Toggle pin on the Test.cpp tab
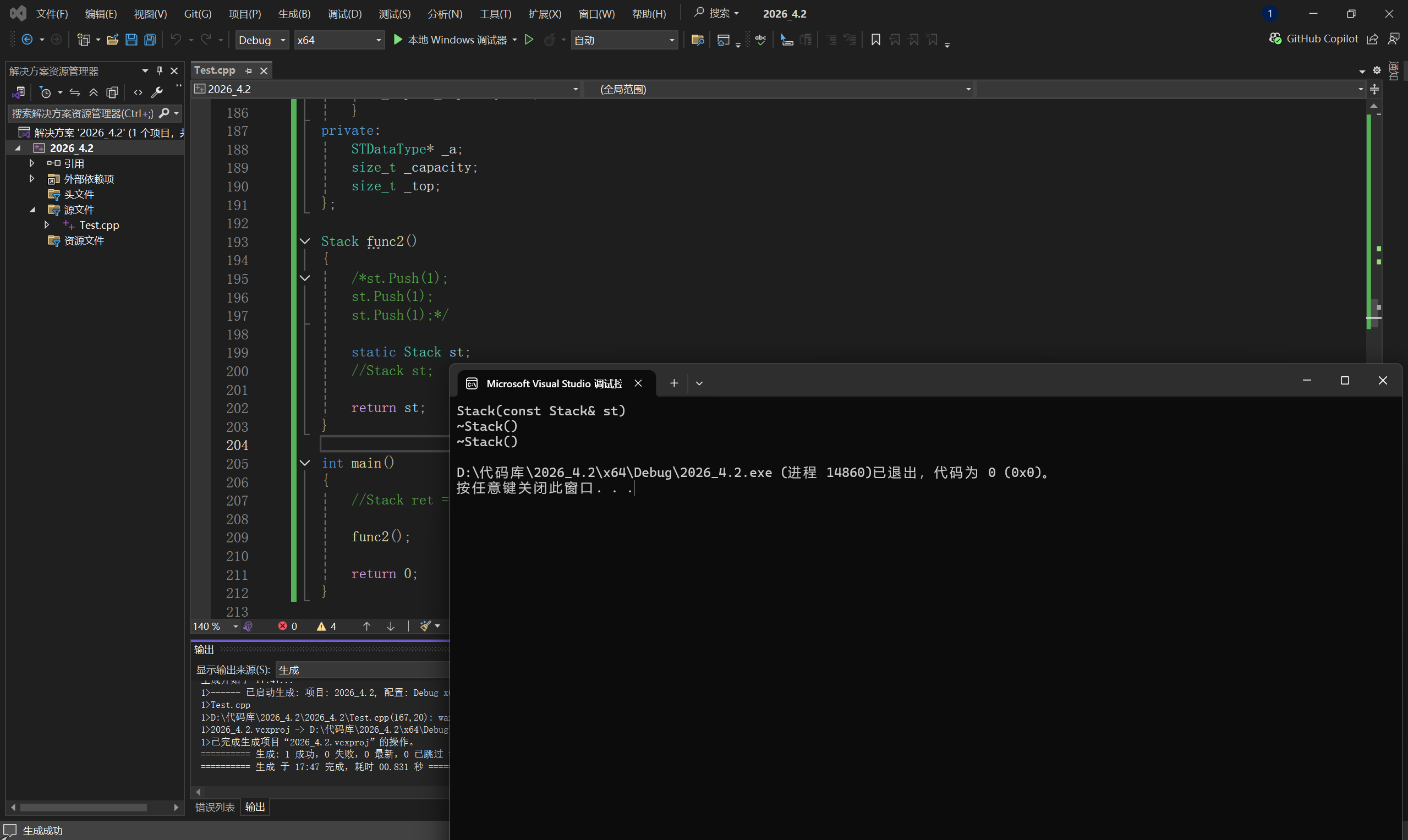 pyautogui.click(x=249, y=71)
